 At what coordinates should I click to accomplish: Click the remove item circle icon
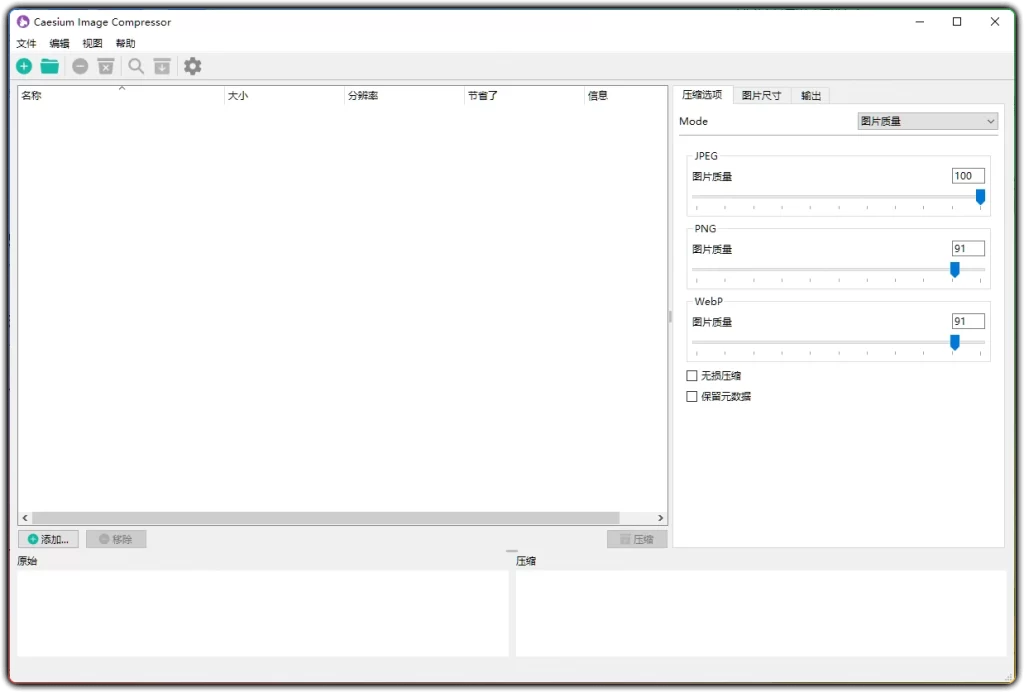[x=80, y=65]
